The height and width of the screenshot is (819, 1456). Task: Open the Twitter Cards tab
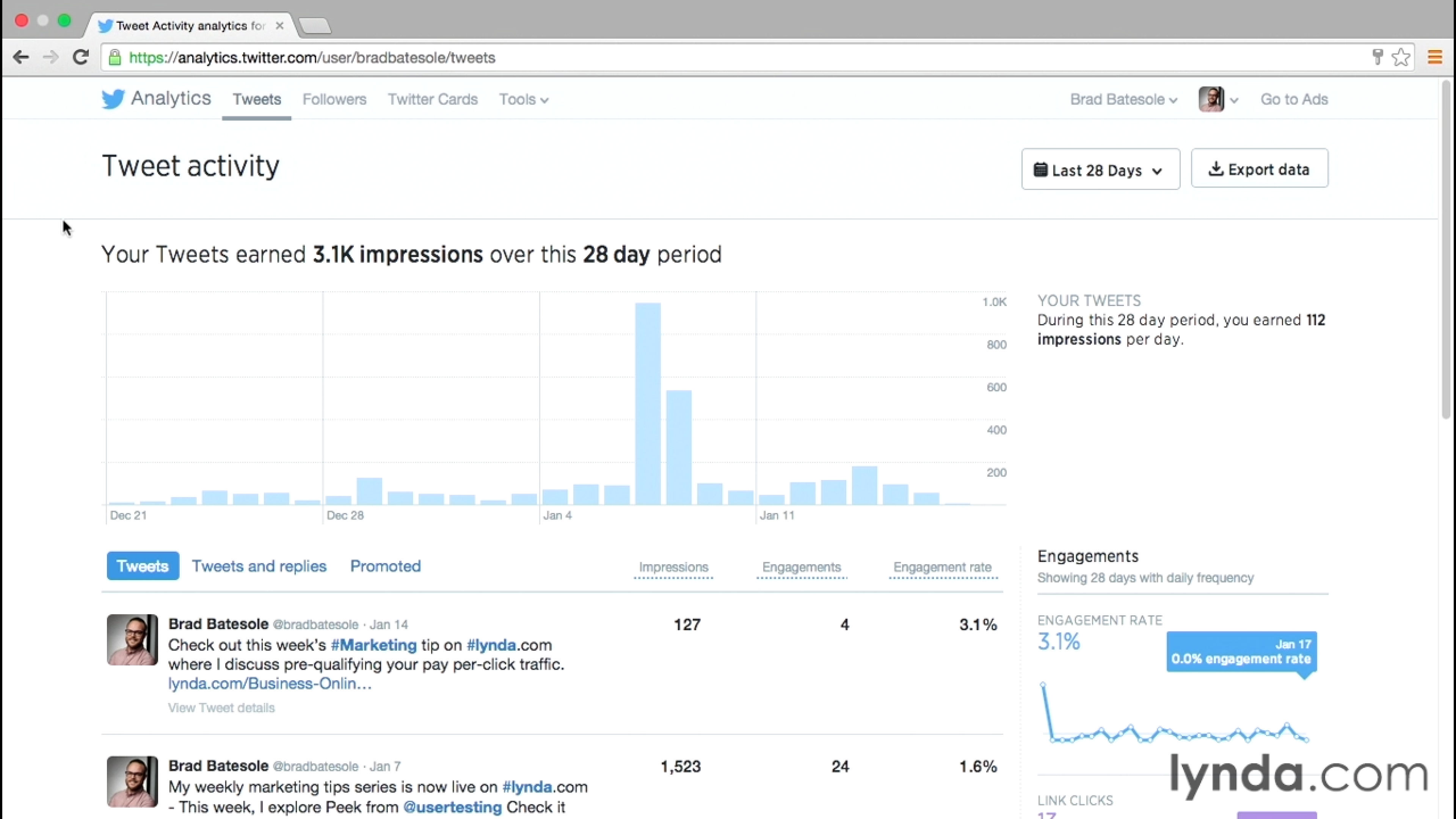point(432,99)
